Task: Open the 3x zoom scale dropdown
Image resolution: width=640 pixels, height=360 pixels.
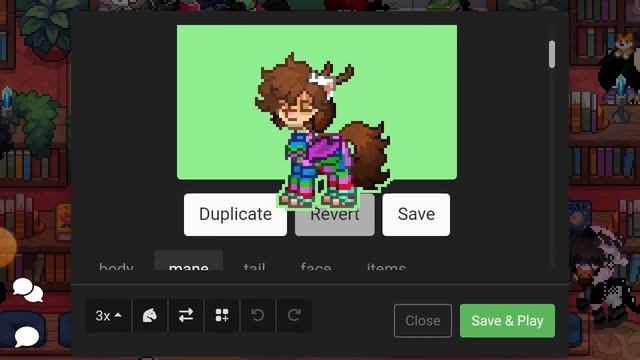Action: (x=109, y=316)
